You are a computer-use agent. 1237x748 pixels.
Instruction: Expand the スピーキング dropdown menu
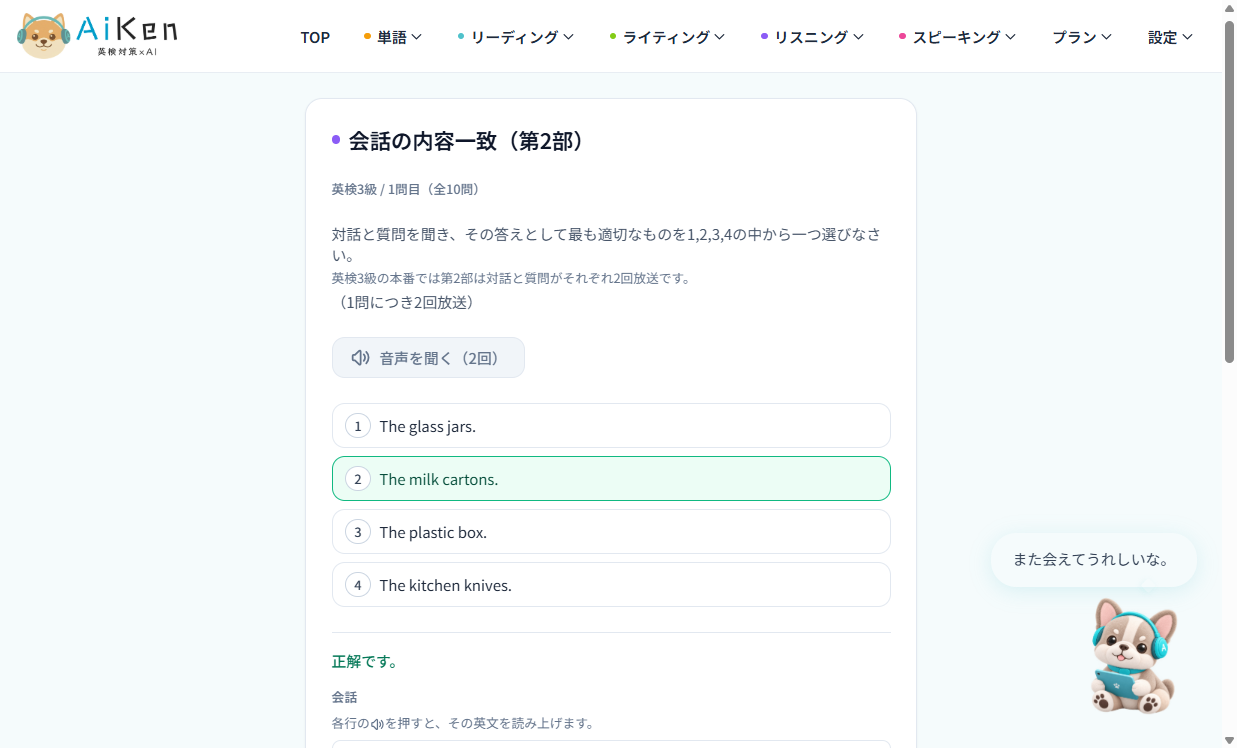pyautogui.click(x=957, y=37)
